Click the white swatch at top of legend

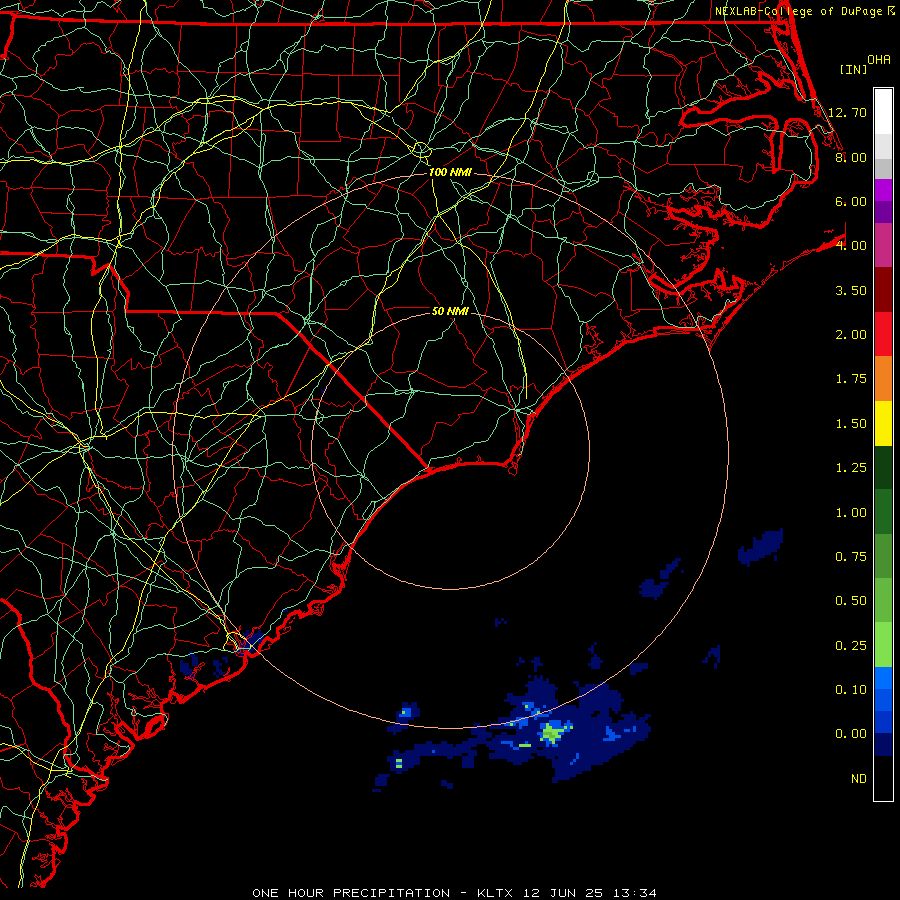click(x=883, y=111)
